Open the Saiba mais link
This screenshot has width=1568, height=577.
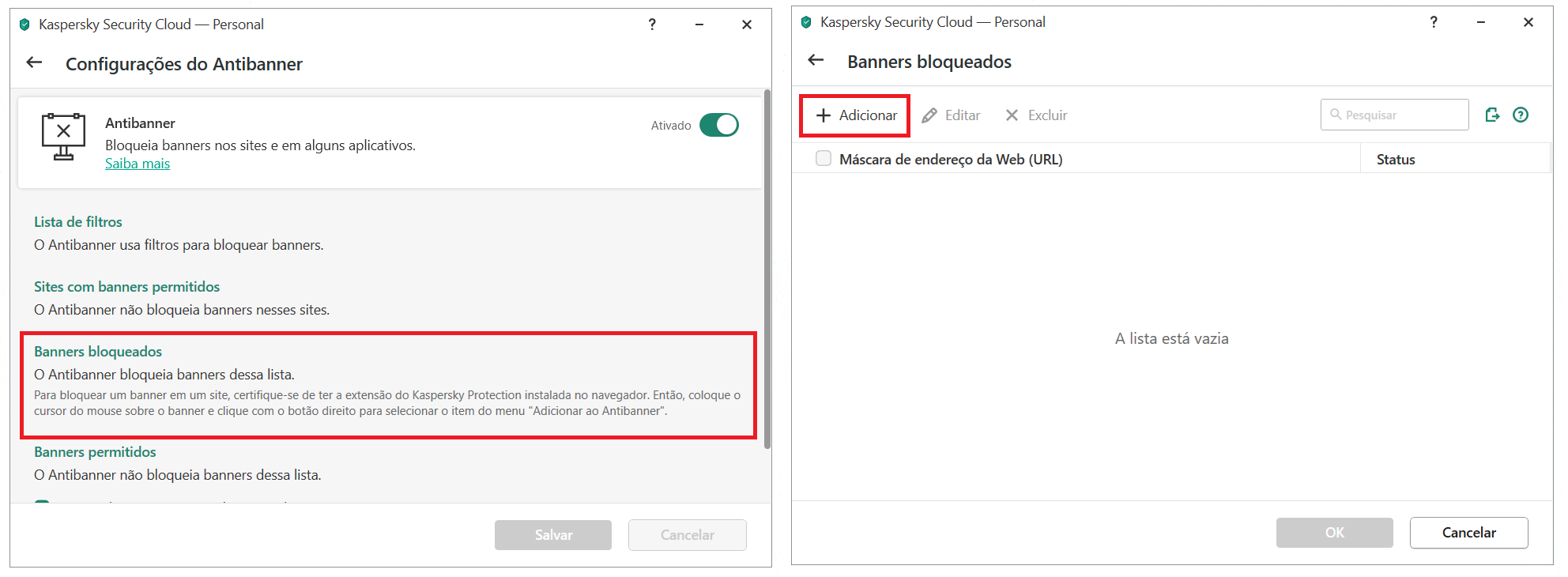pos(138,164)
